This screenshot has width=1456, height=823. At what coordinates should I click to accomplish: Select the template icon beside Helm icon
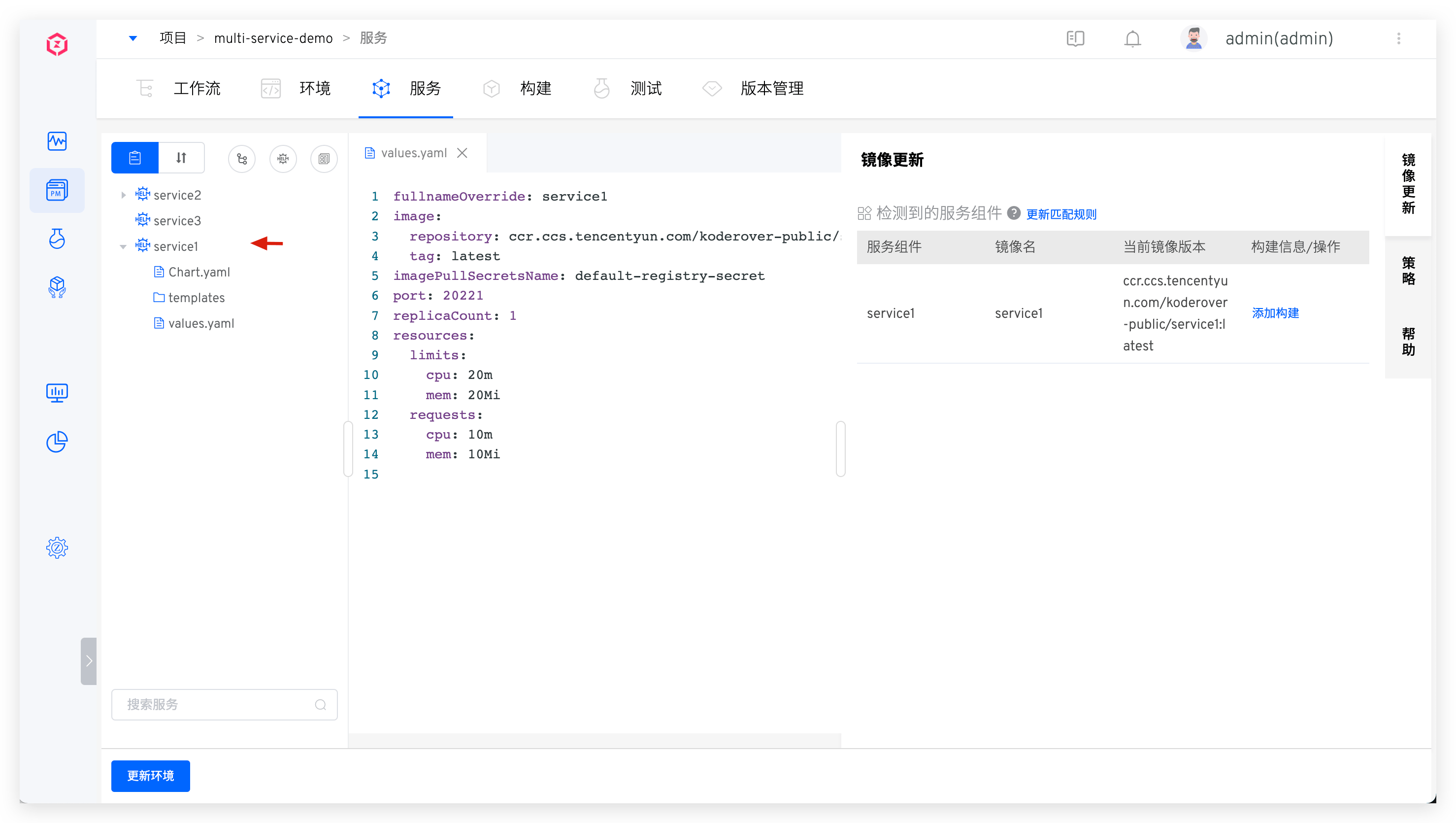[x=324, y=158]
